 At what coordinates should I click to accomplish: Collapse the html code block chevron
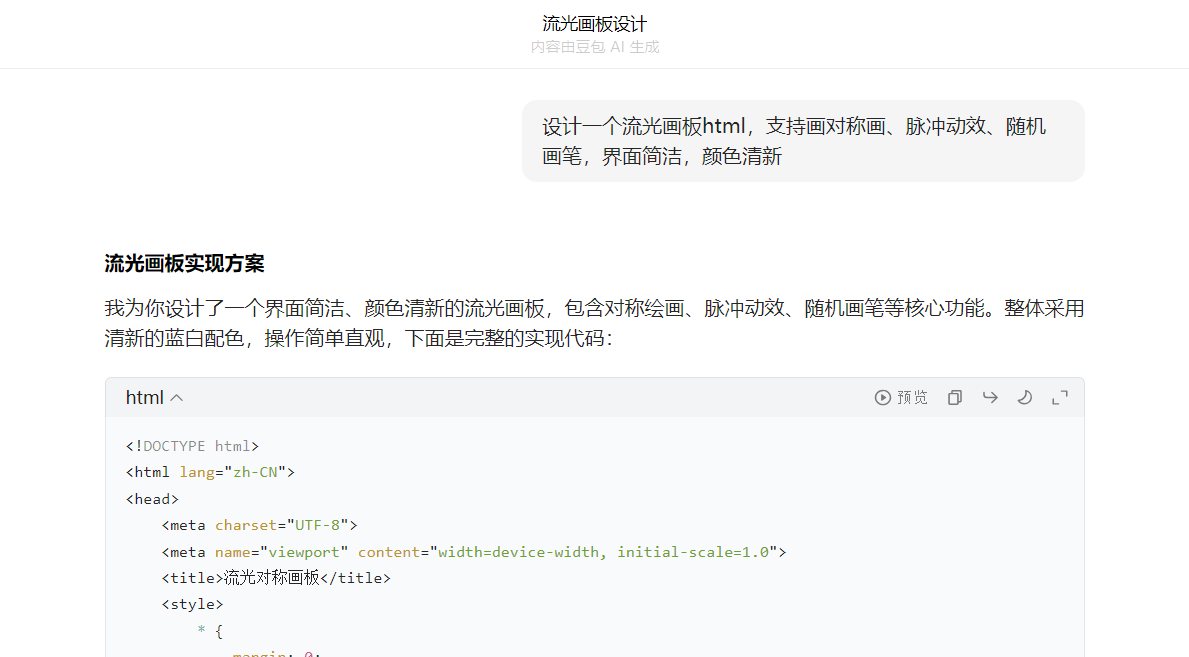coord(177,398)
